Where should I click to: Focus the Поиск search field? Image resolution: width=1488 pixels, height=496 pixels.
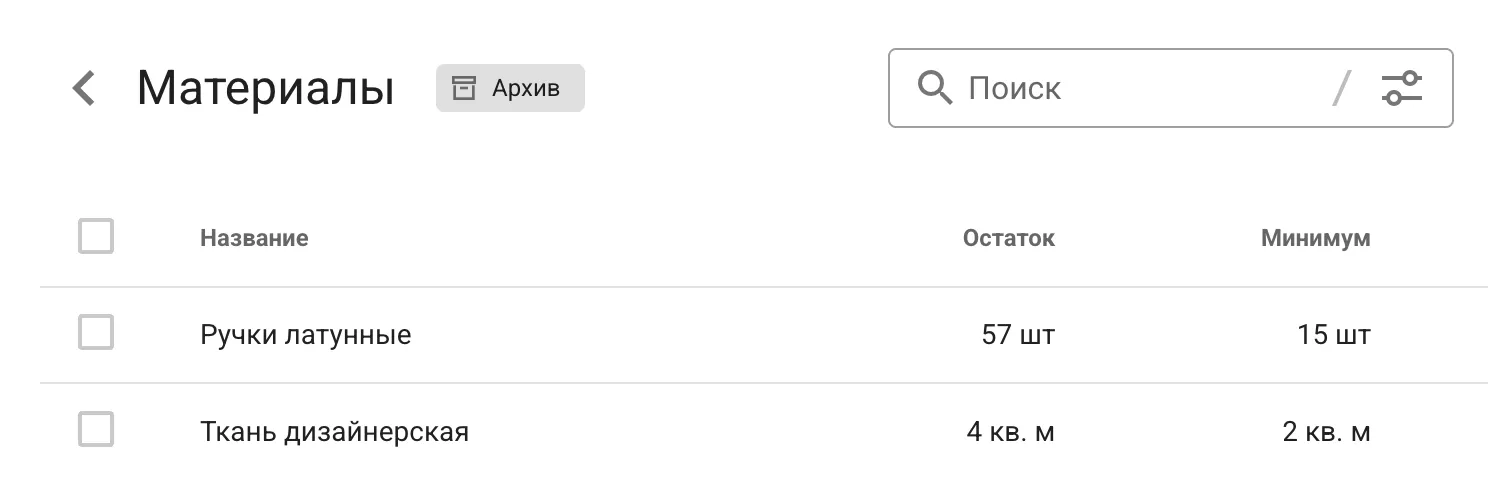[x=1140, y=88]
